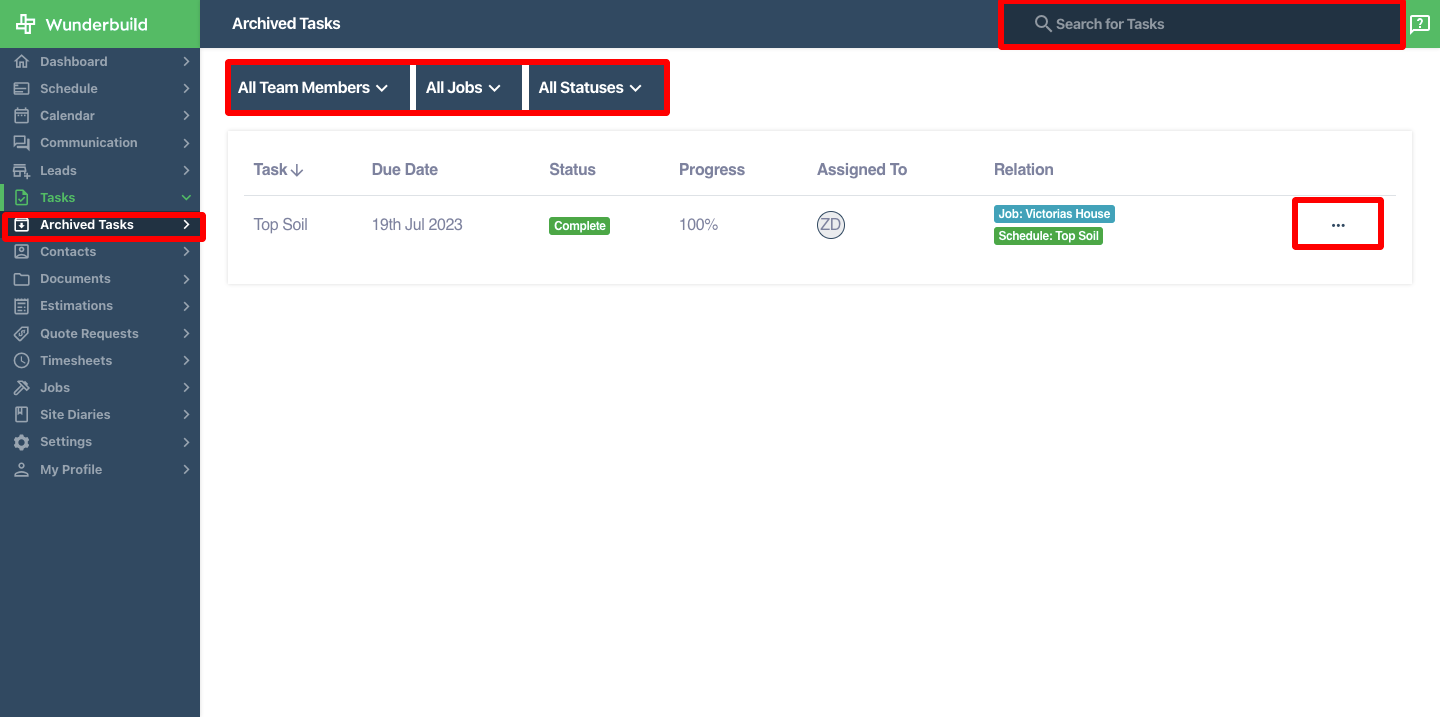This screenshot has width=1440, height=717.
Task: Expand the Leads chevron arrow
Action: point(186,171)
